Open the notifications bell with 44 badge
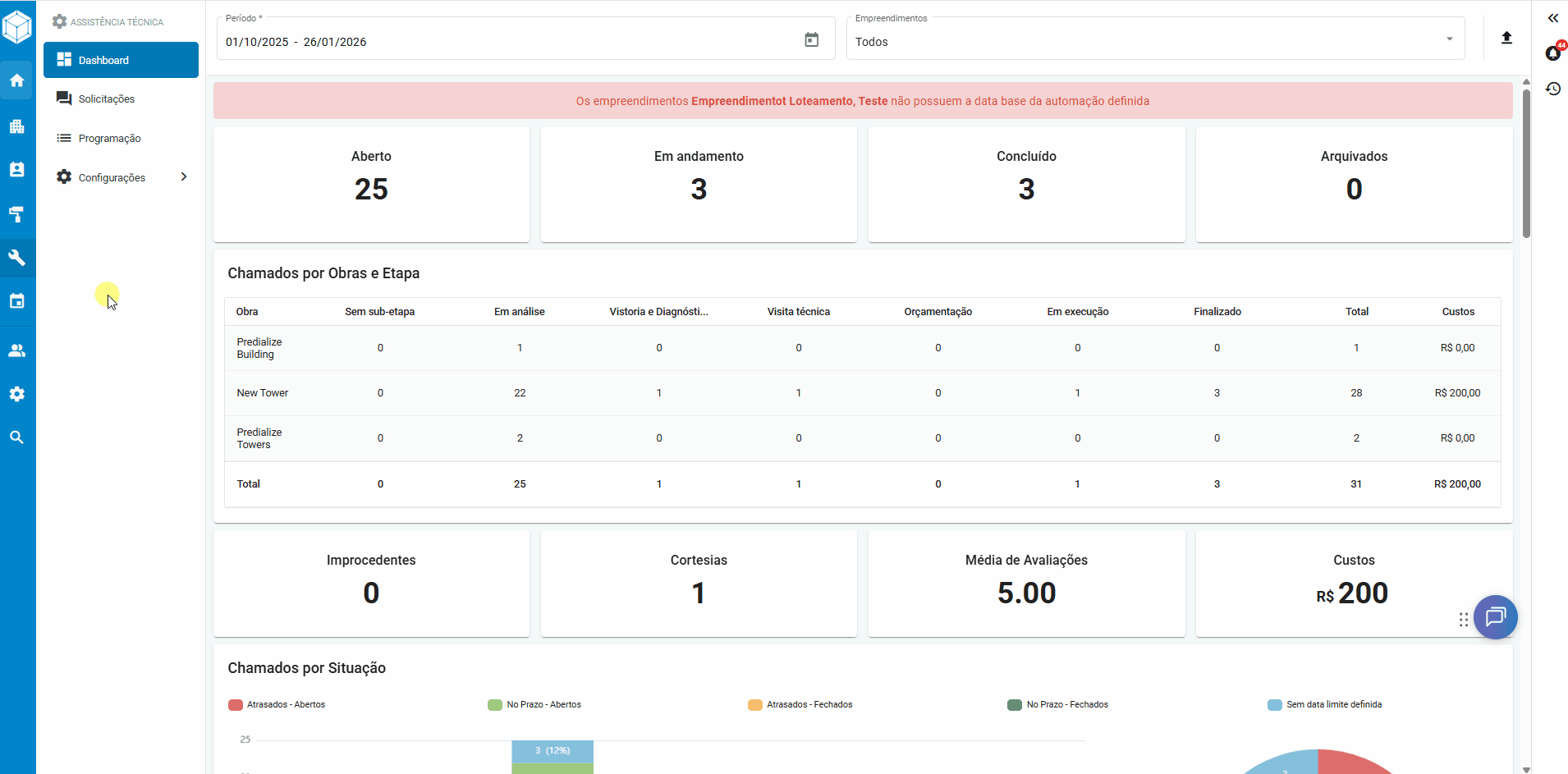The image size is (1568, 774). (1552, 53)
